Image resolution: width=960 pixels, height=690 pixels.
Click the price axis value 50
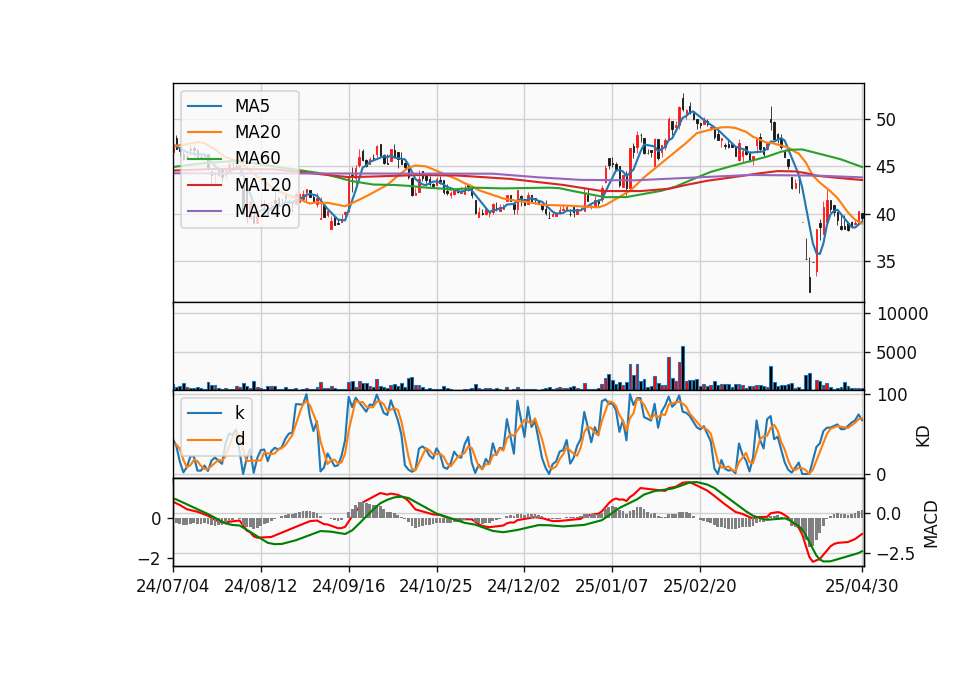point(886,120)
